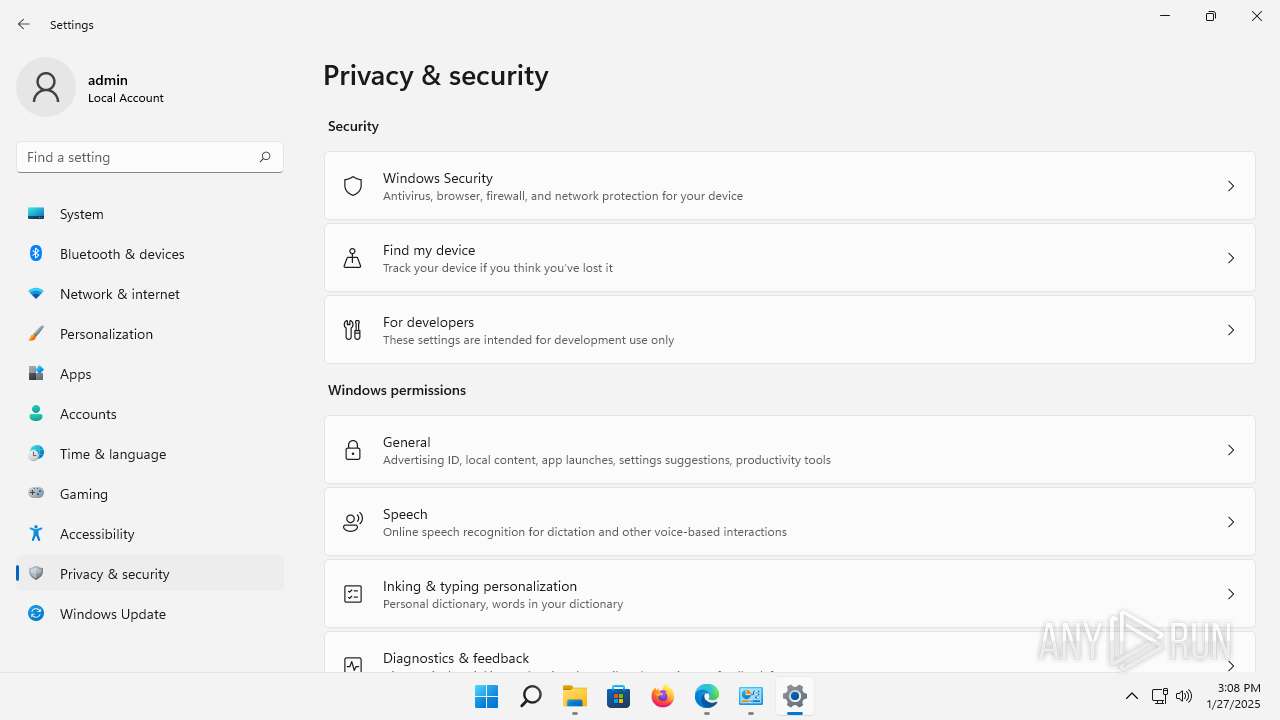Go to Bluetooth & devices
The image size is (1280, 720).
[122, 254]
